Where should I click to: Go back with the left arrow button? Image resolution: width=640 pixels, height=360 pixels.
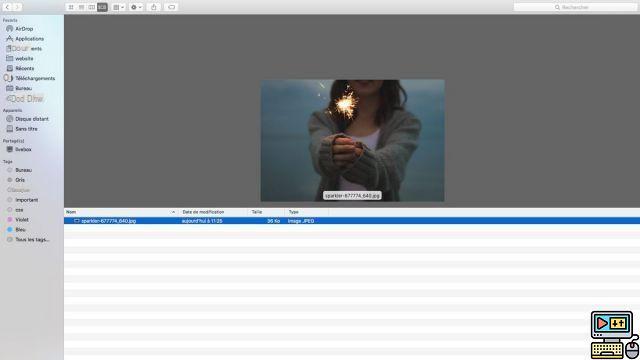click(x=7, y=7)
